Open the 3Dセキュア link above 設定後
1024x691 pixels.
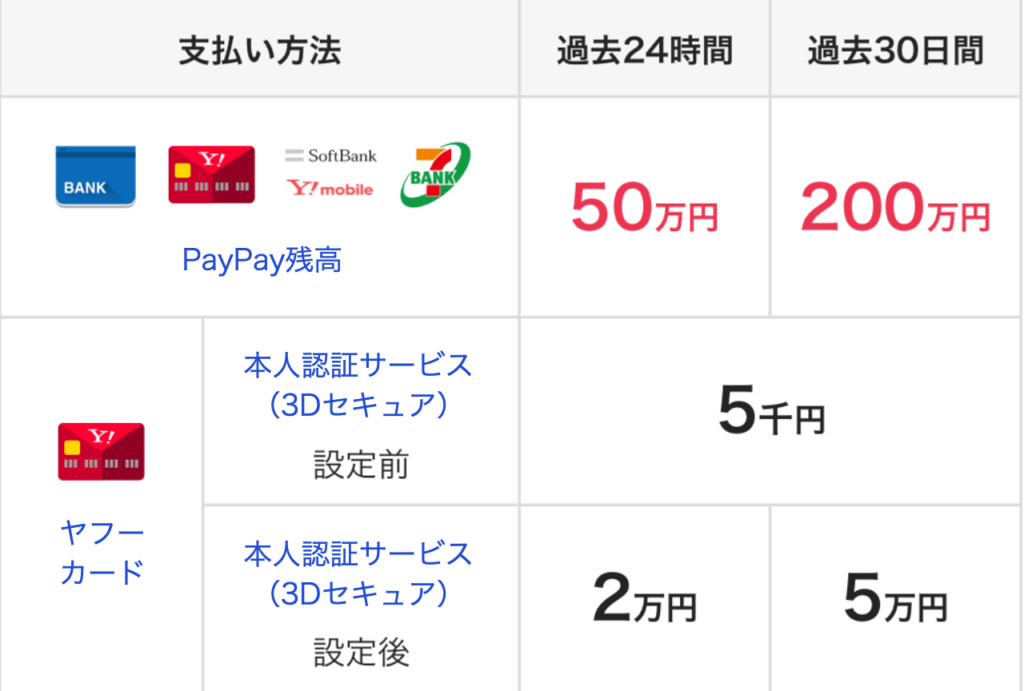(x=358, y=574)
